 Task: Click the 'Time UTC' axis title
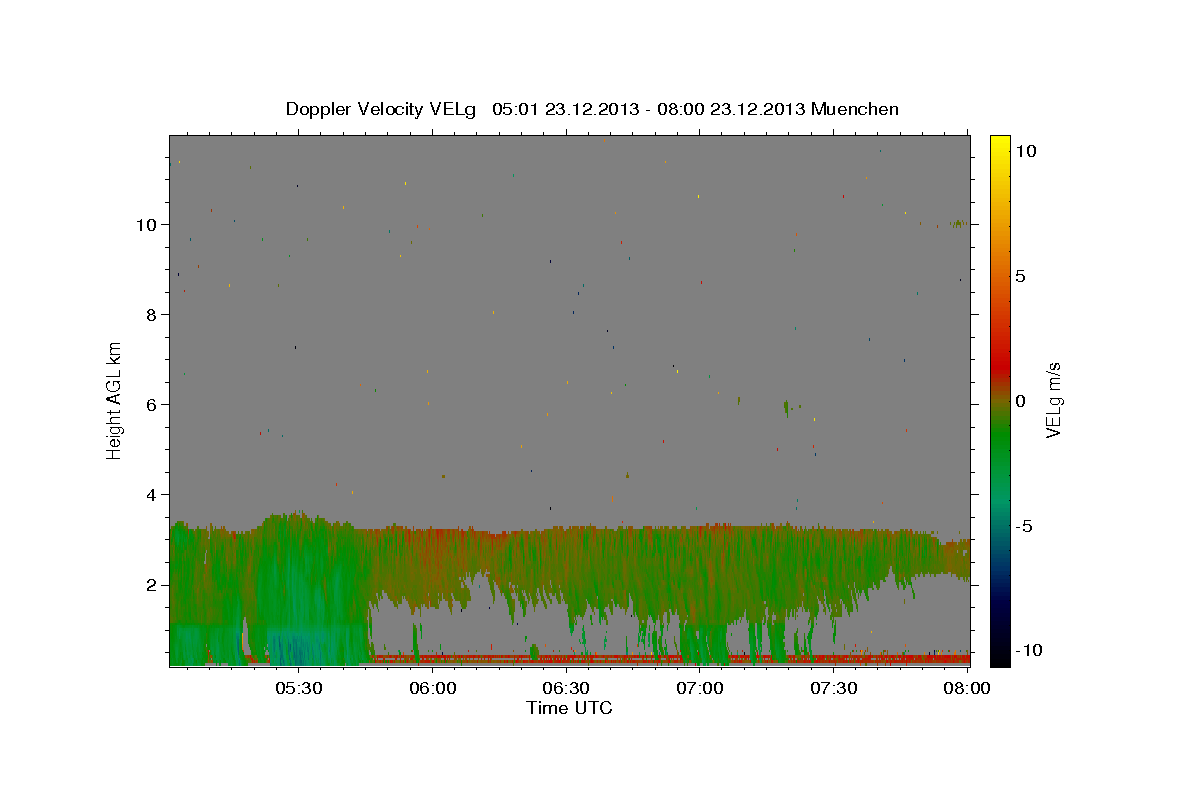point(569,709)
